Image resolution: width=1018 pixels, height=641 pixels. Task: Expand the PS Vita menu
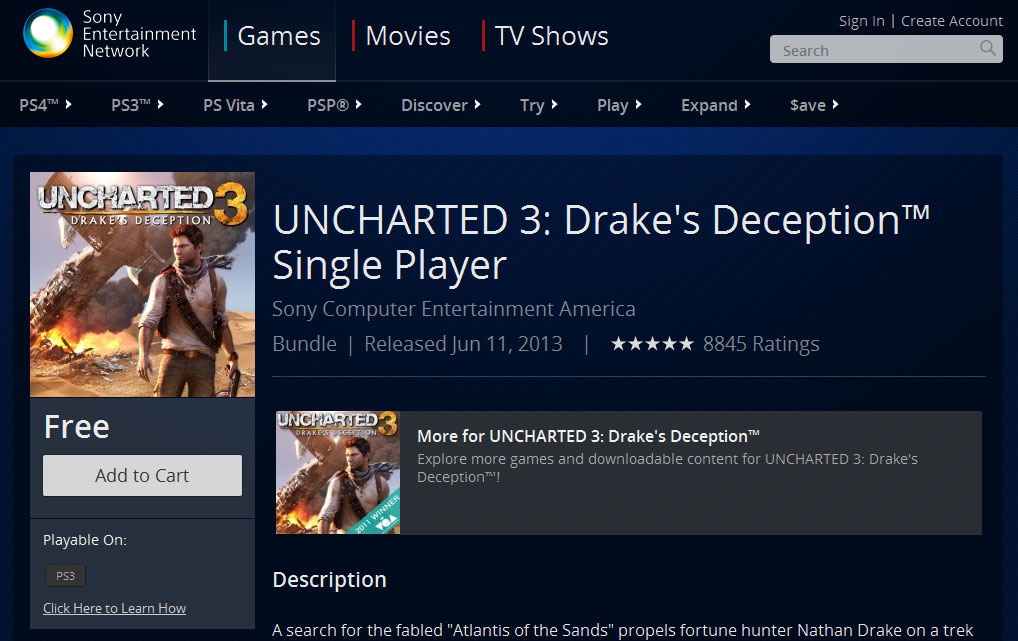[x=235, y=105]
